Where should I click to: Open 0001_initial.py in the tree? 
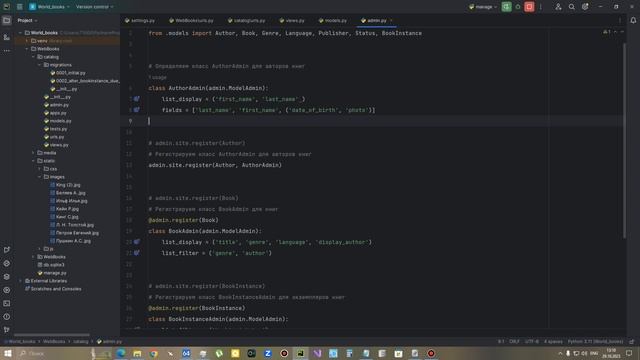click(x=68, y=73)
